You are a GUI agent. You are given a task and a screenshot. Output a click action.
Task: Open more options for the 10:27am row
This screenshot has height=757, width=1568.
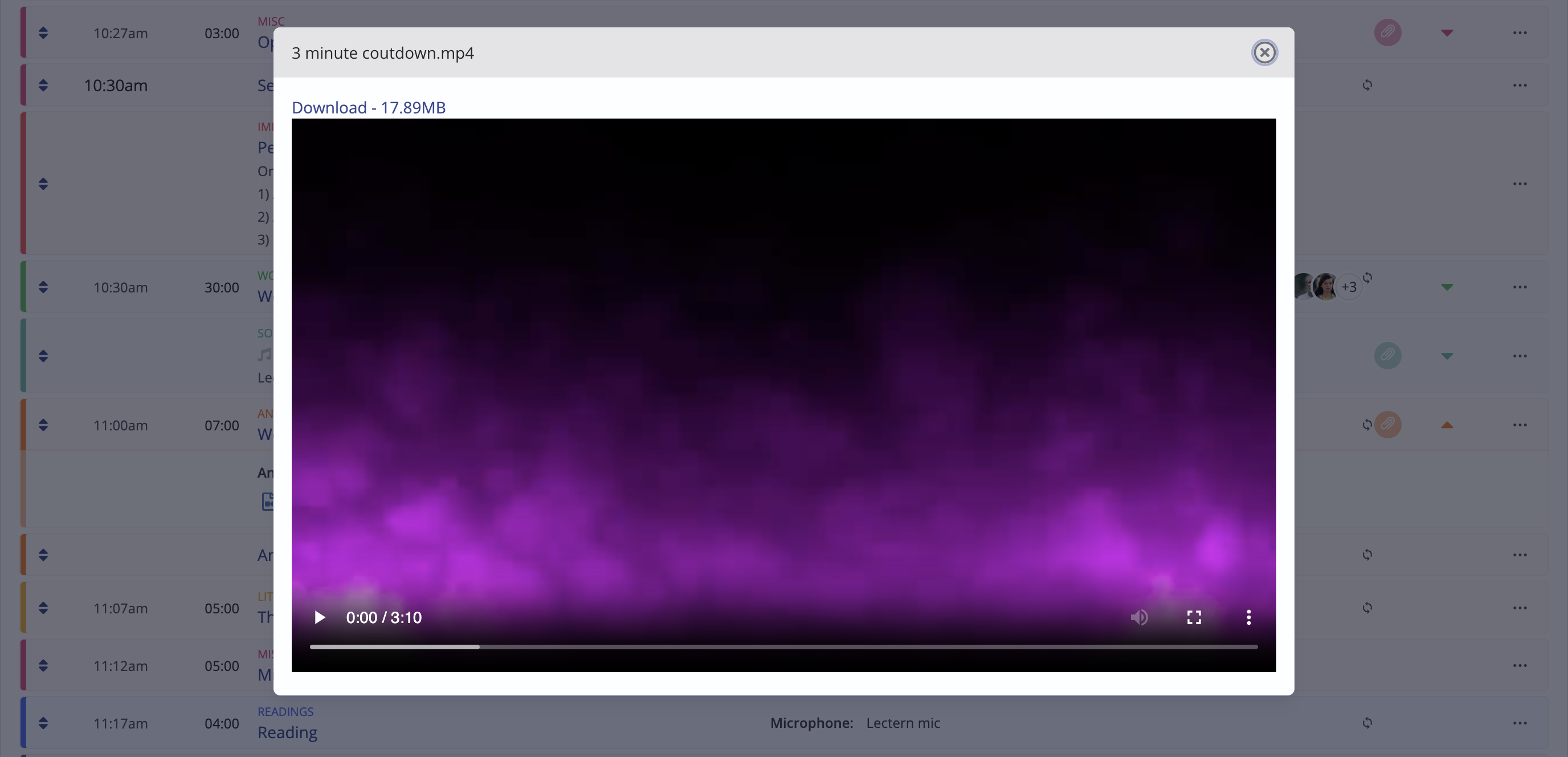click(x=1520, y=33)
